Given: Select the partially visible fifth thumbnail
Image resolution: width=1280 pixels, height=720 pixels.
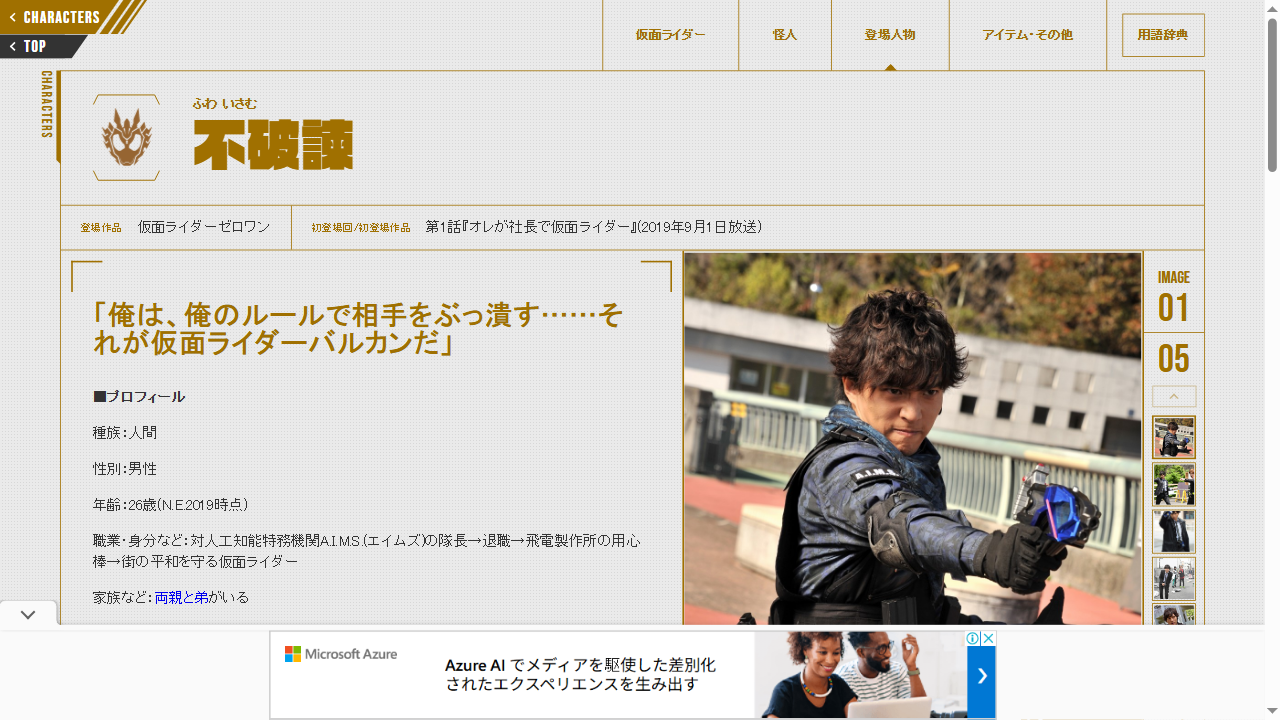Looking at the screenshot, I should (1174, 615).
